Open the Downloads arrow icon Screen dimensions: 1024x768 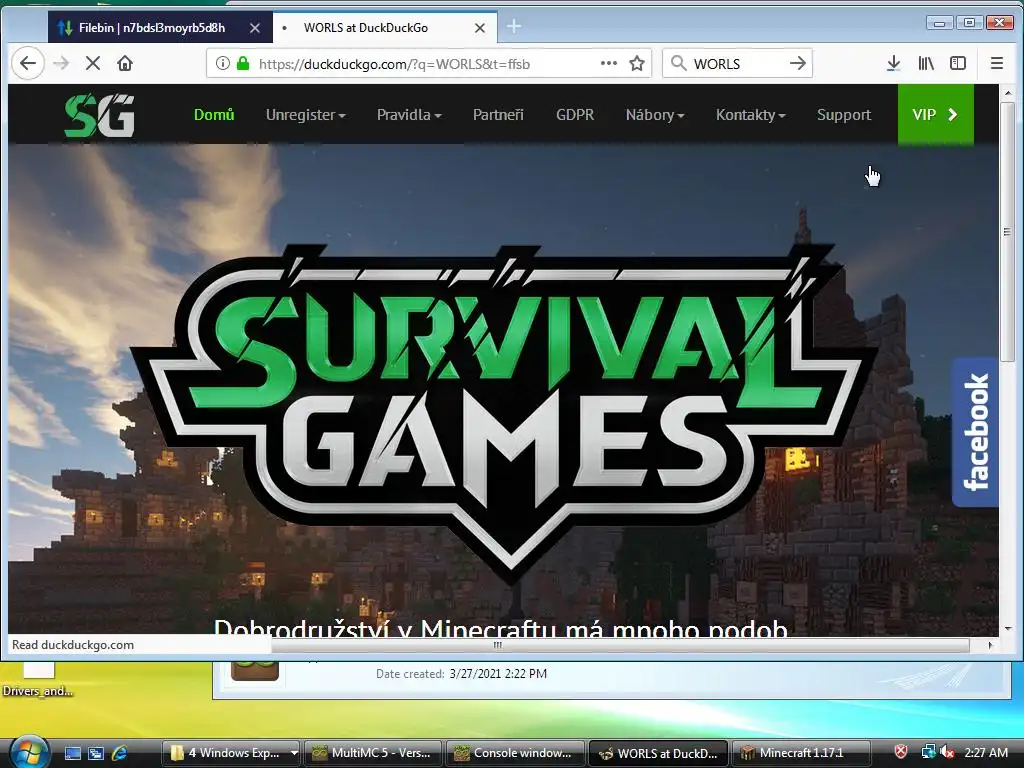(x=893, y=63)
